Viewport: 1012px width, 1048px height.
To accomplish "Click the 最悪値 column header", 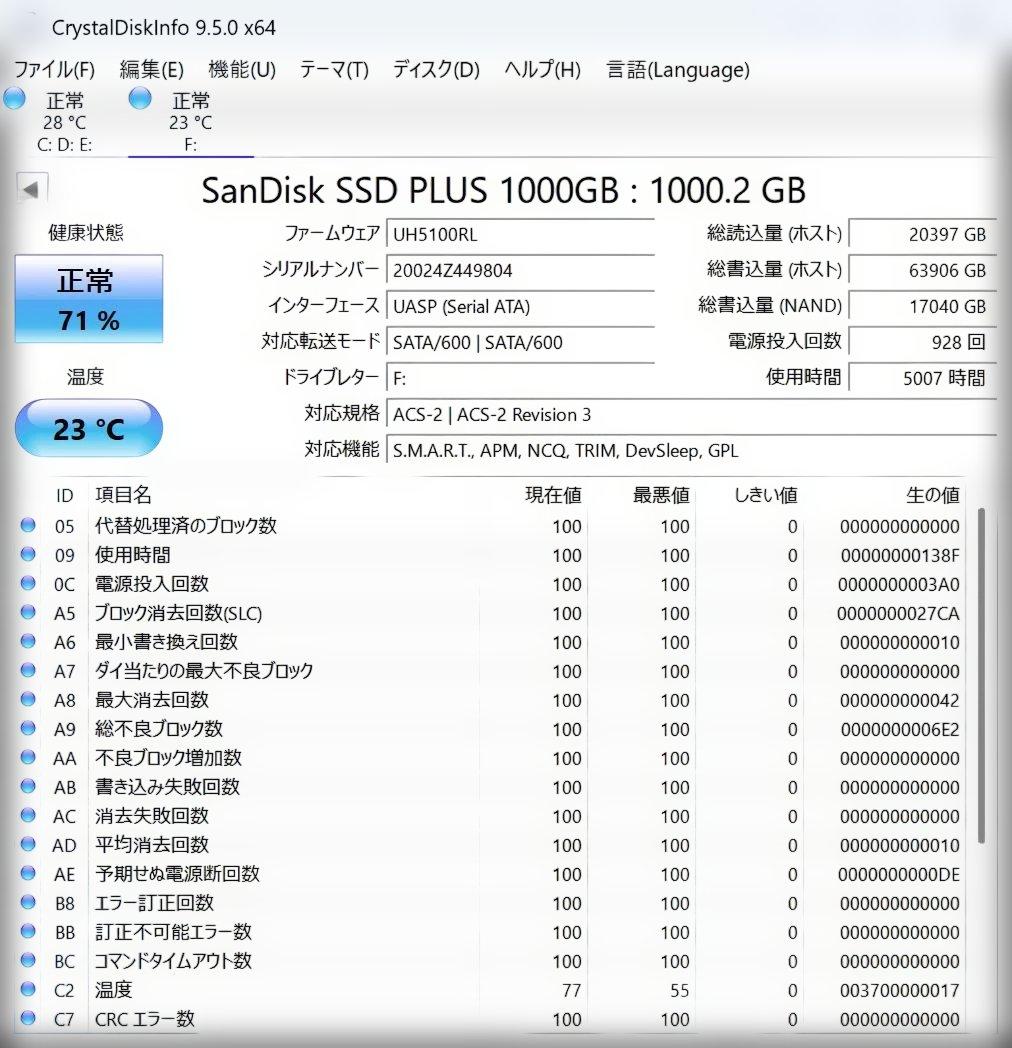I will pyautogui.click(x=661, y=495).
